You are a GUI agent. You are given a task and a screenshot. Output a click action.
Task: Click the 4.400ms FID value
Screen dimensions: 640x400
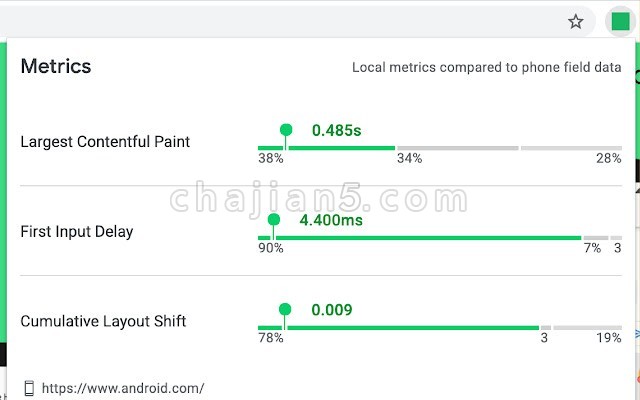coord(331,220)
